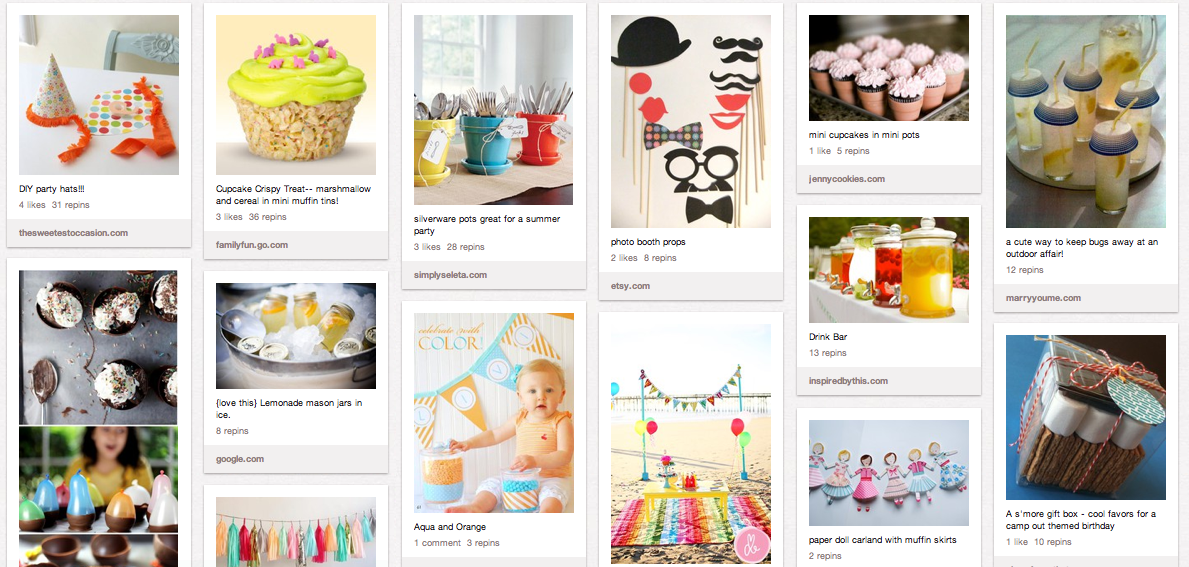This screenshot has width=1189, height=567.
Task: Open the lemonade mason jars in ice image
Action: [296, 336]
